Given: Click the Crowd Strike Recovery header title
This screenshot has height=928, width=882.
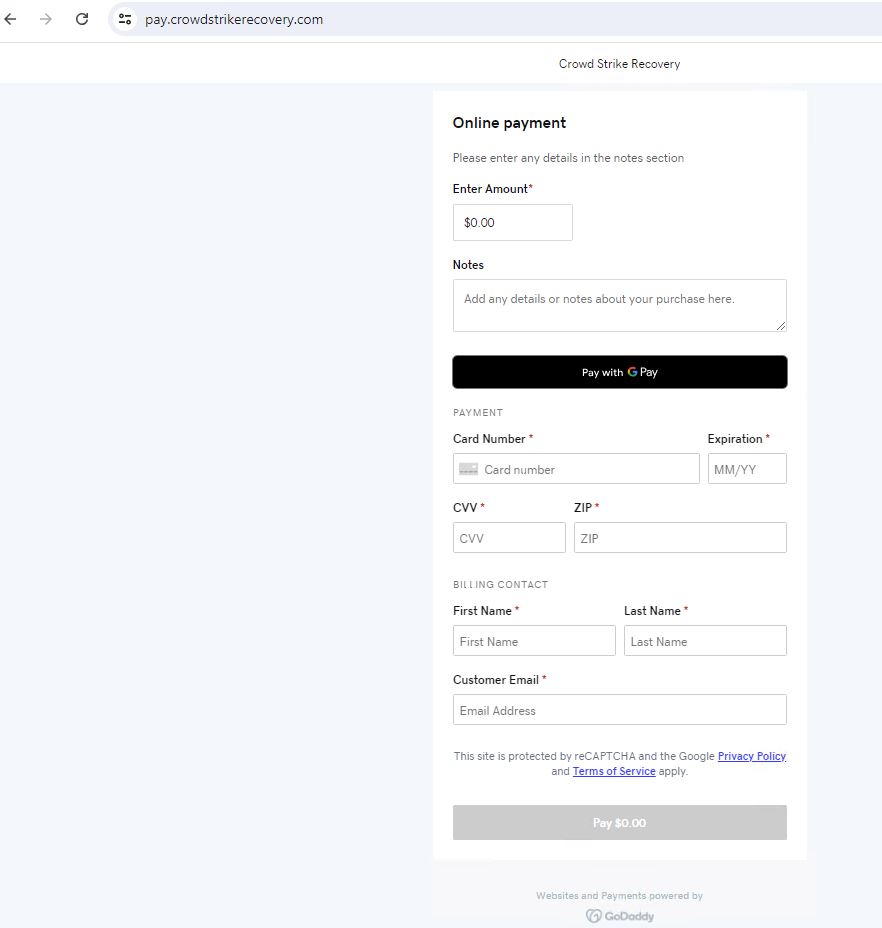Looking at the screenshot, I should click(619, 64).
